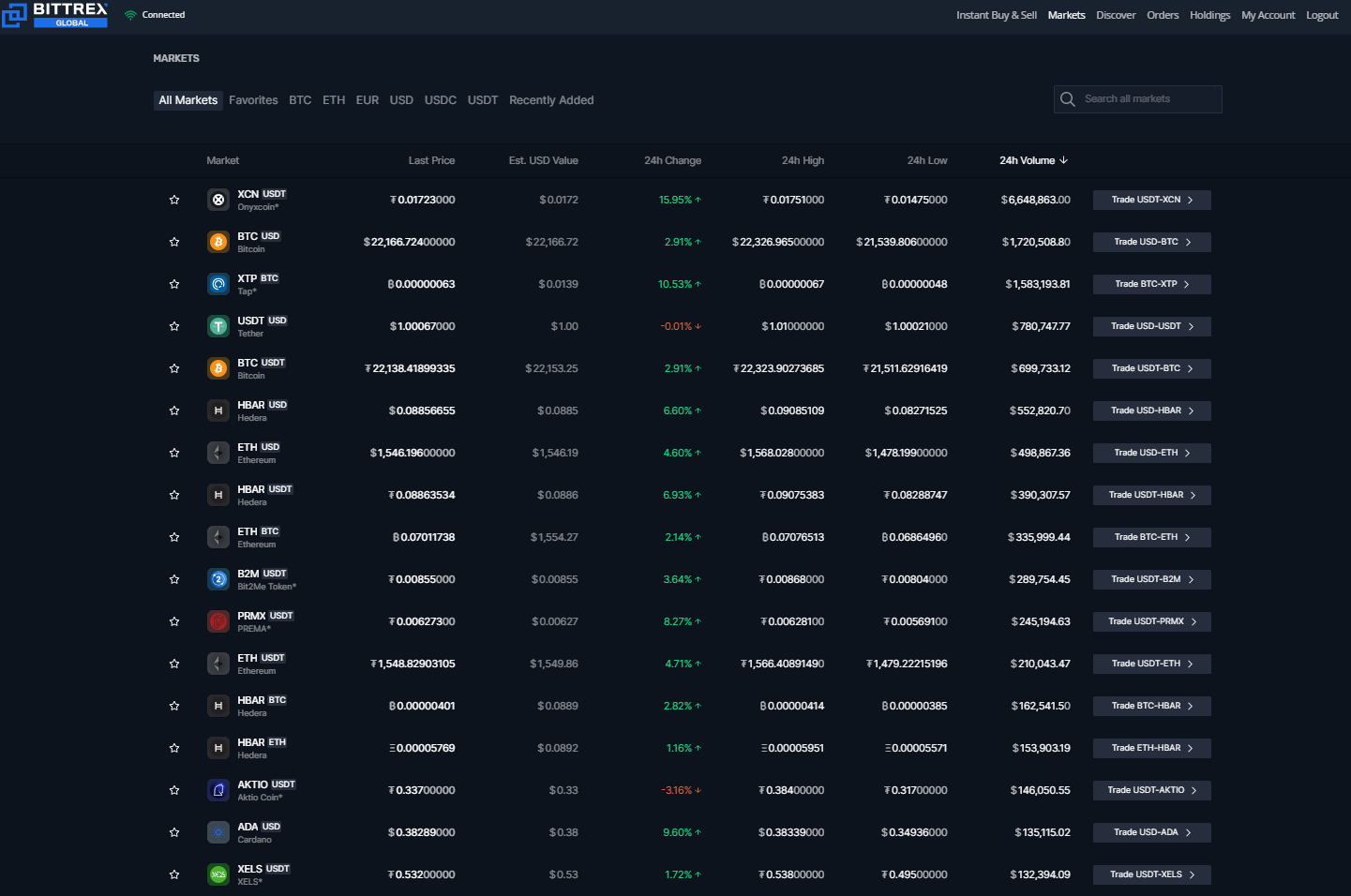Favorite the XTP BTC market star

(x=174, y=284)
